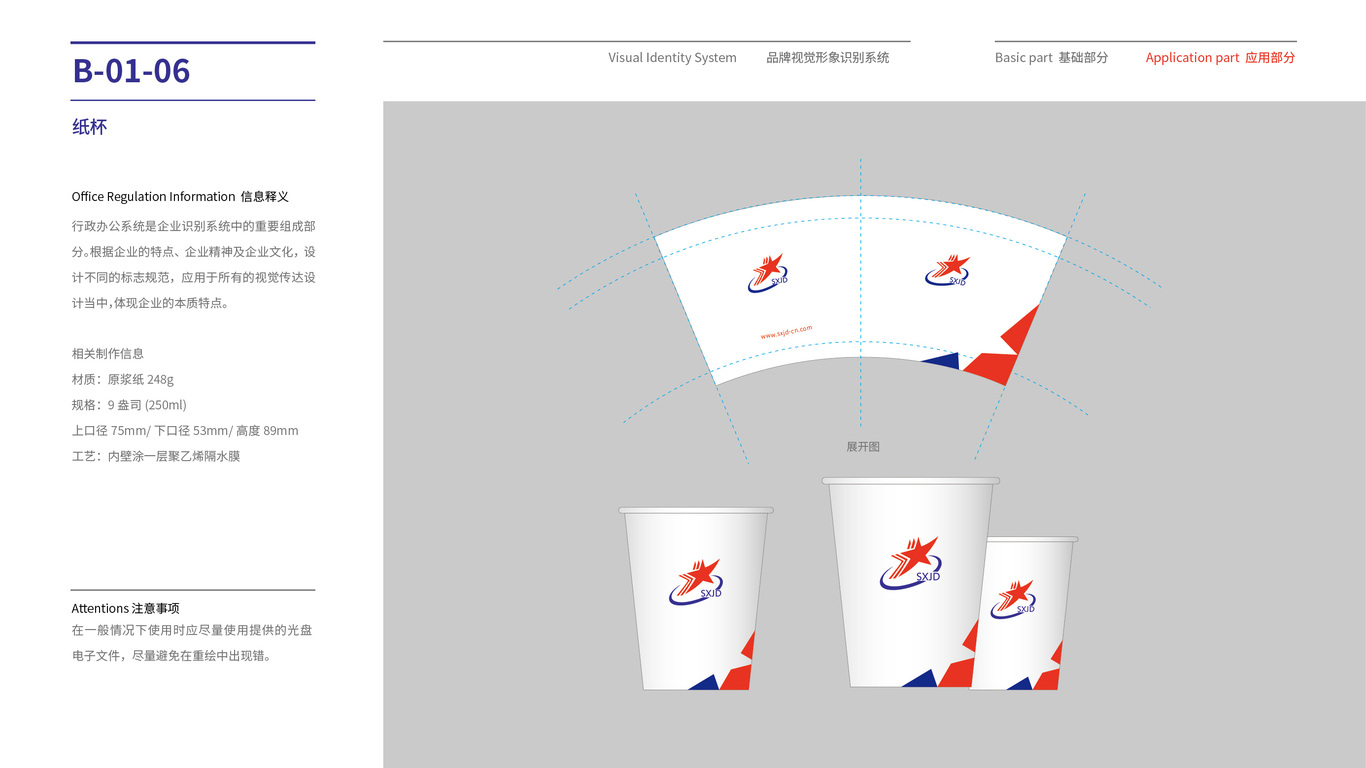Click the 相关制作信息 subheading
Image resolution: width=1366 pixels, height=768 pixels.
(x=108, y=354)
